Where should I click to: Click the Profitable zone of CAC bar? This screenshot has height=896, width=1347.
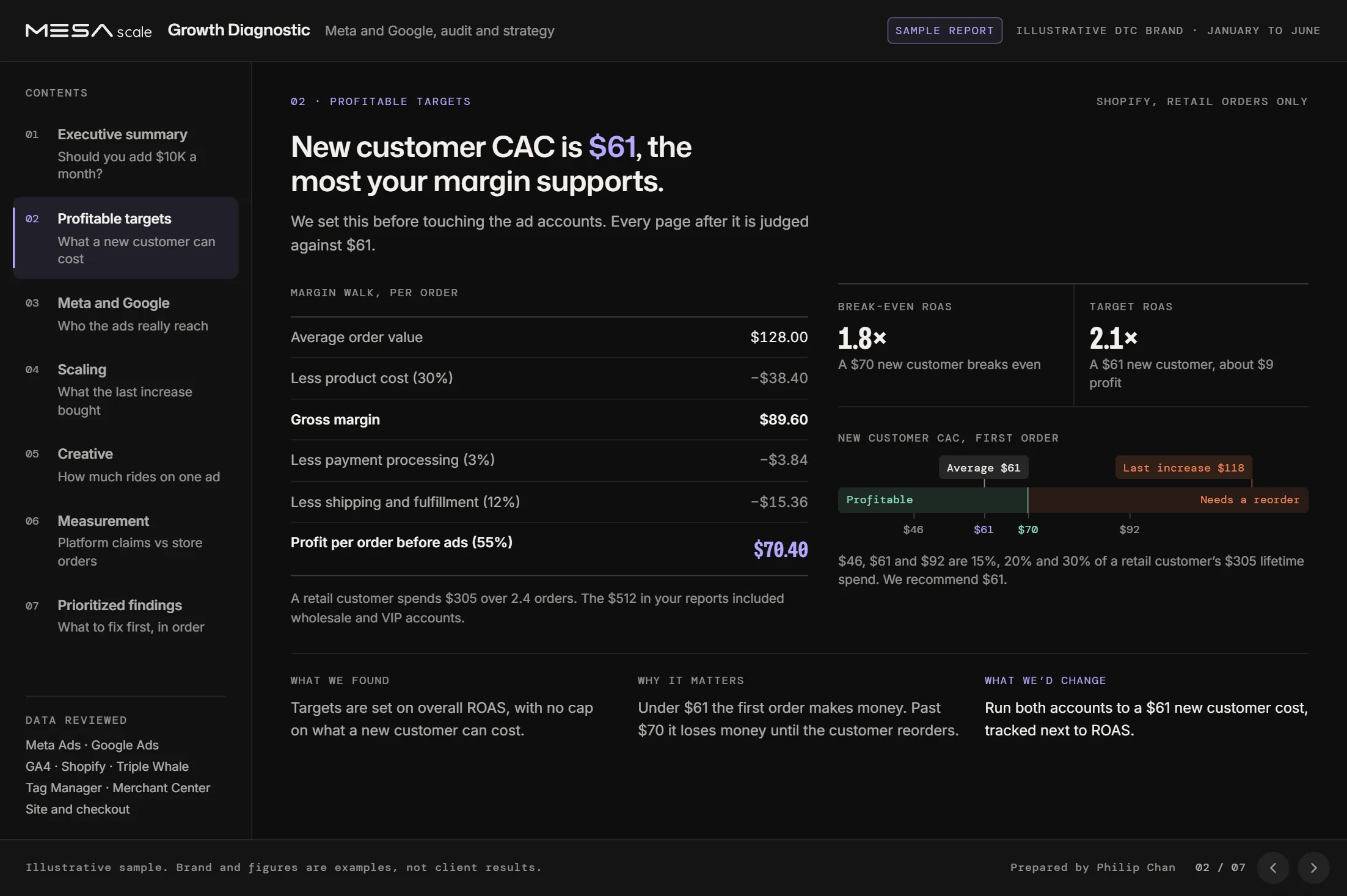(933, 500)
